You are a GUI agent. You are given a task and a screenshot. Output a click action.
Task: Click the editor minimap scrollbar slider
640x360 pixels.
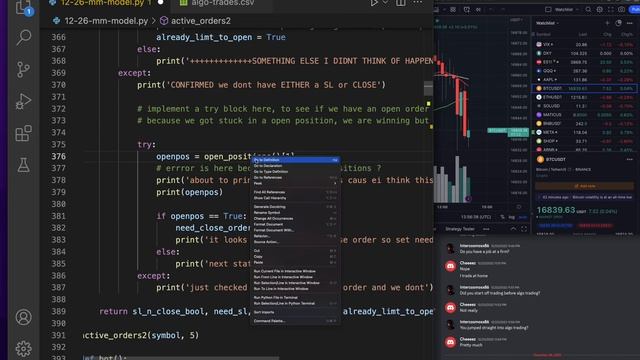[428, 88]
